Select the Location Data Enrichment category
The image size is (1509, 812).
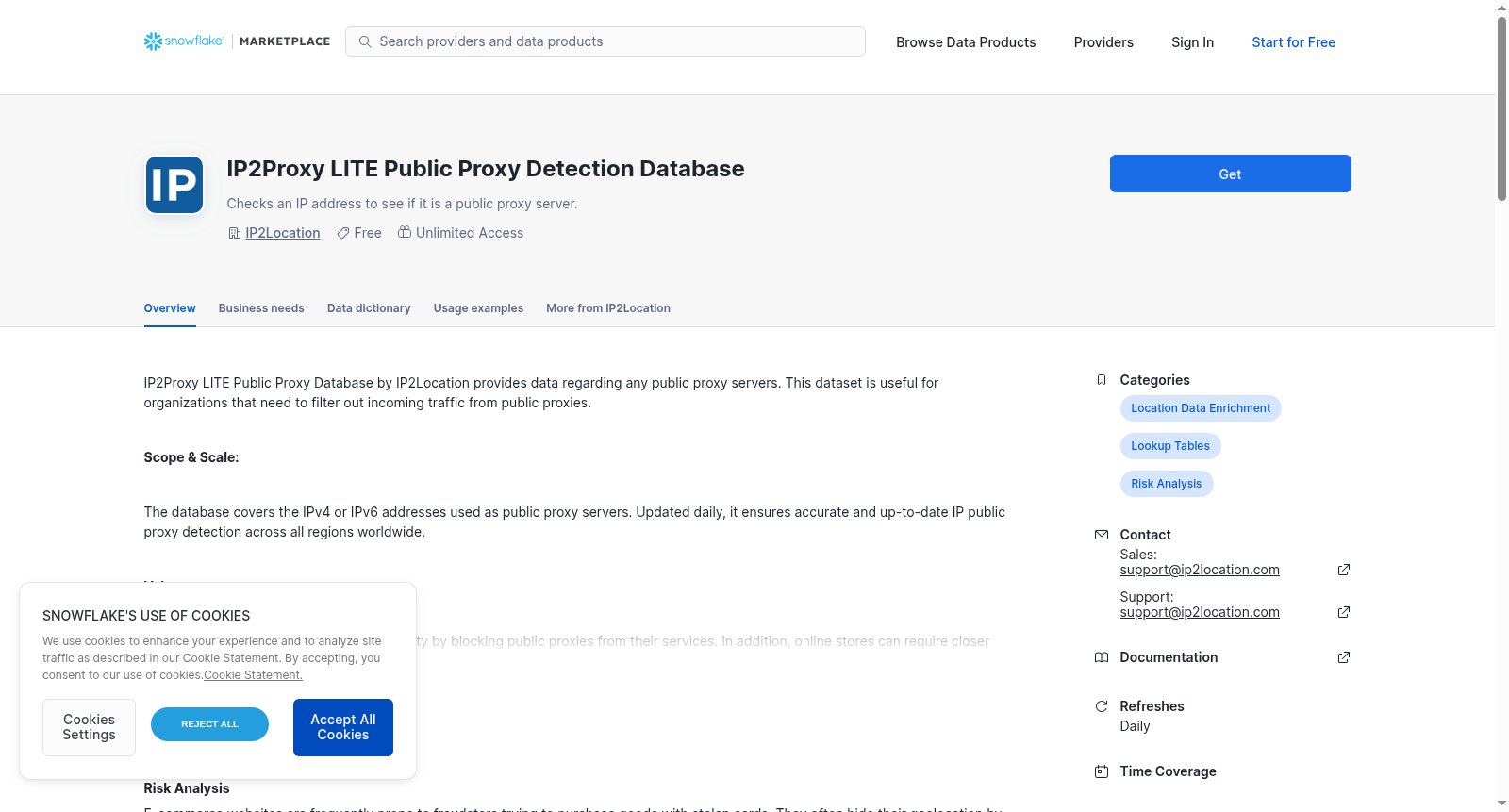(x=1201, y=408)
